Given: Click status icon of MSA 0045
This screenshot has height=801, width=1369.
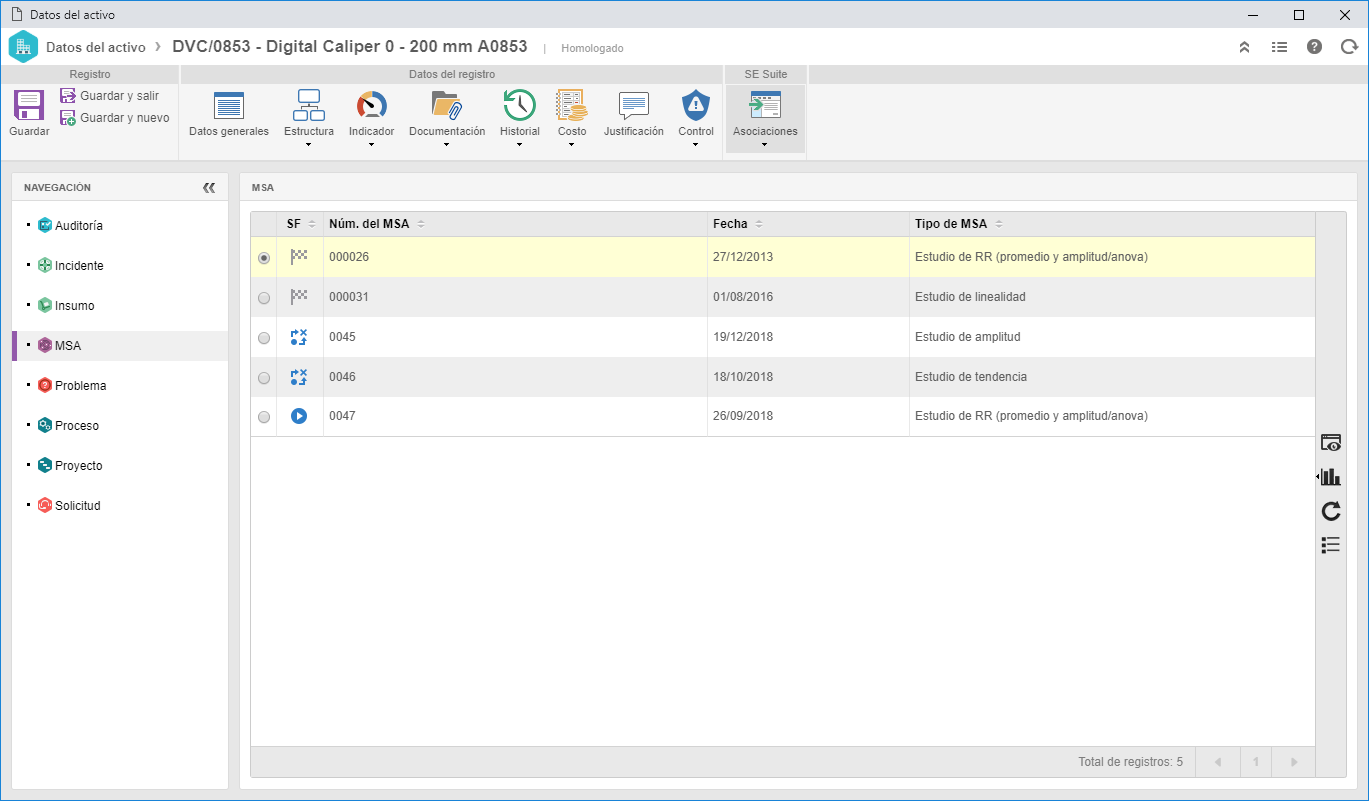Looking at the screenshot, I should coord(299,337).
